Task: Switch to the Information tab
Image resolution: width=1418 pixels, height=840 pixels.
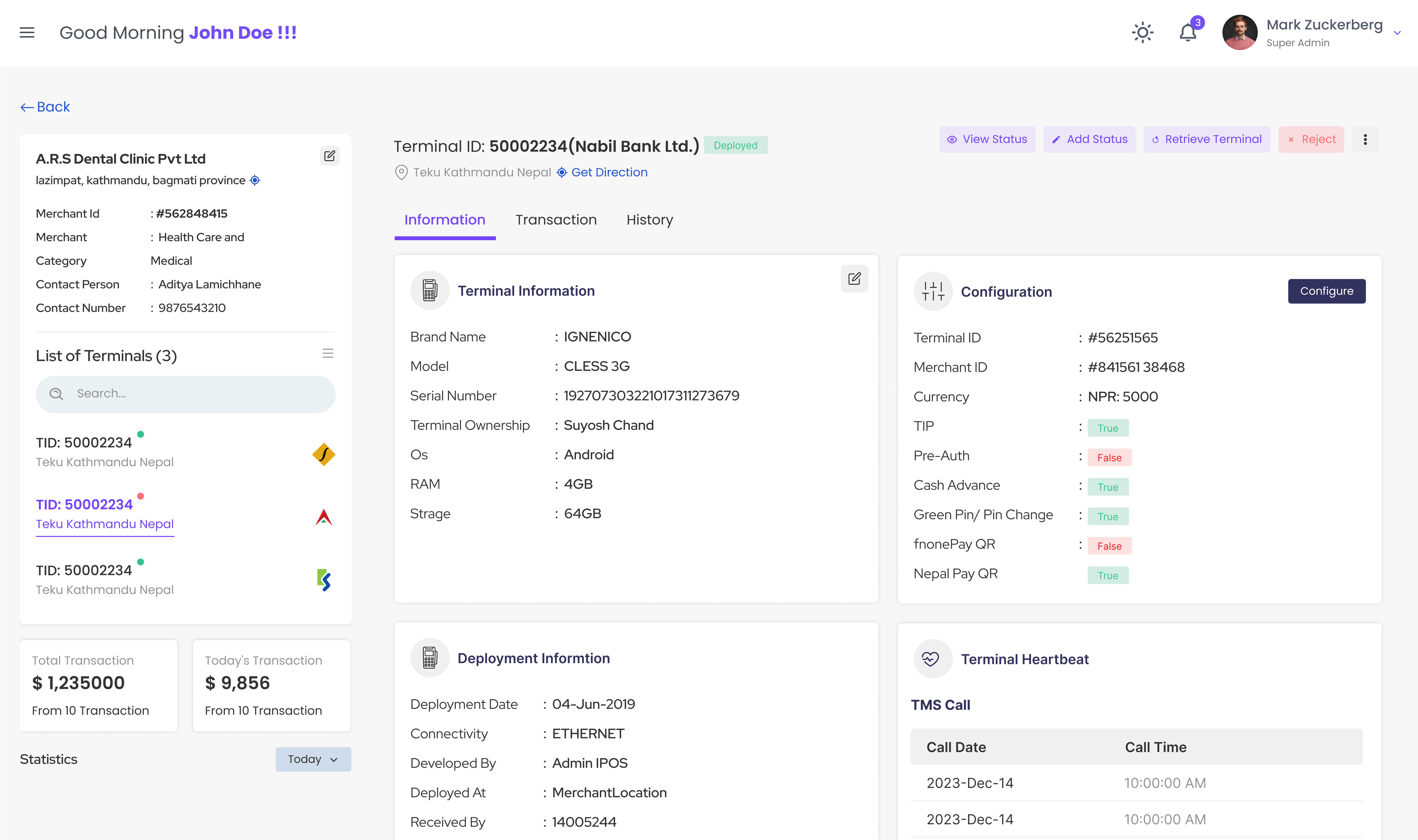Action: tap(445, 220)
